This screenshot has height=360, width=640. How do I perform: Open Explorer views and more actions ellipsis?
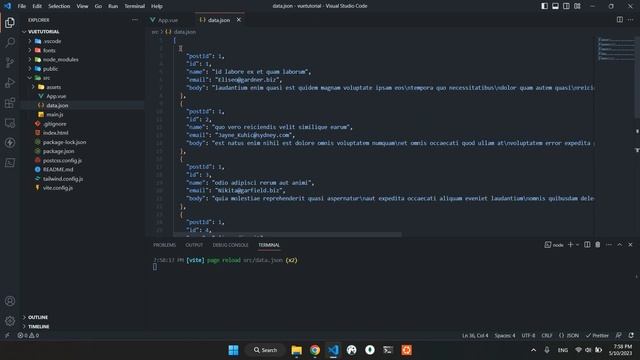tap(135, 20)
